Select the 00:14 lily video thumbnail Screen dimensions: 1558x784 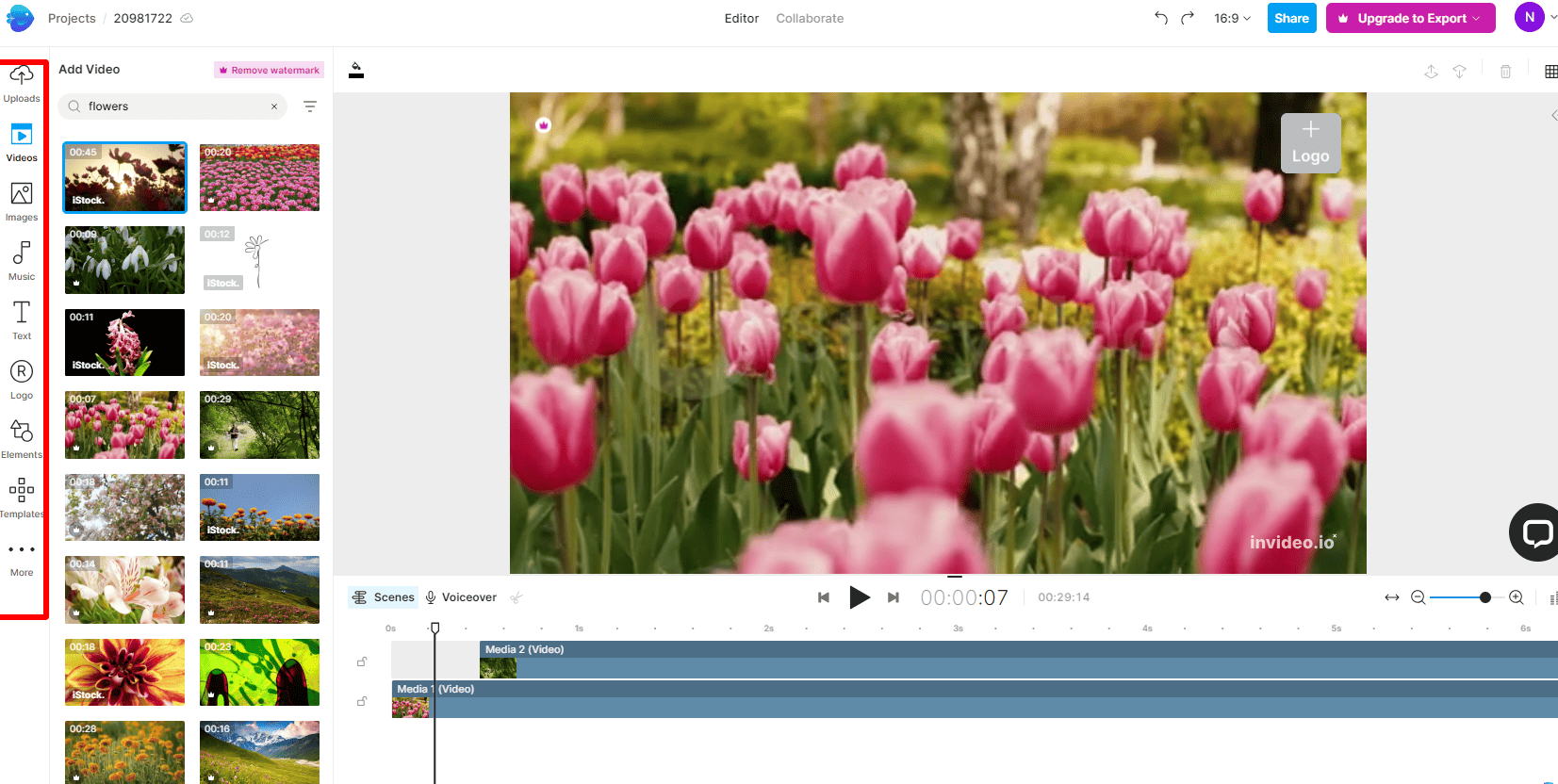tap(124, 590)
